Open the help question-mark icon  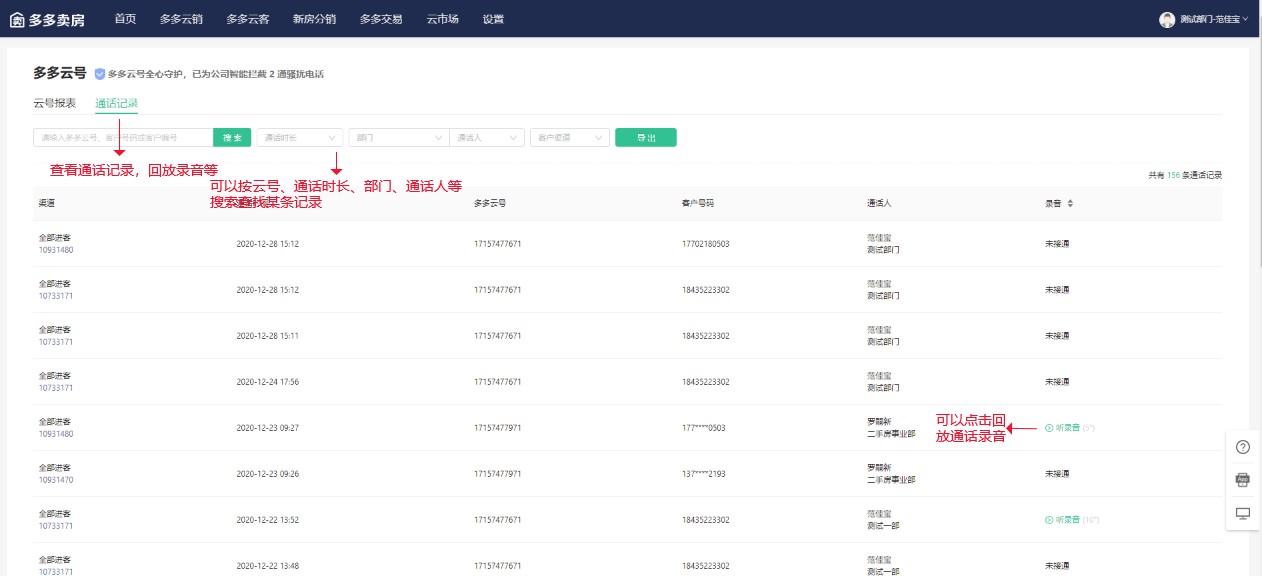point(1243,447)
